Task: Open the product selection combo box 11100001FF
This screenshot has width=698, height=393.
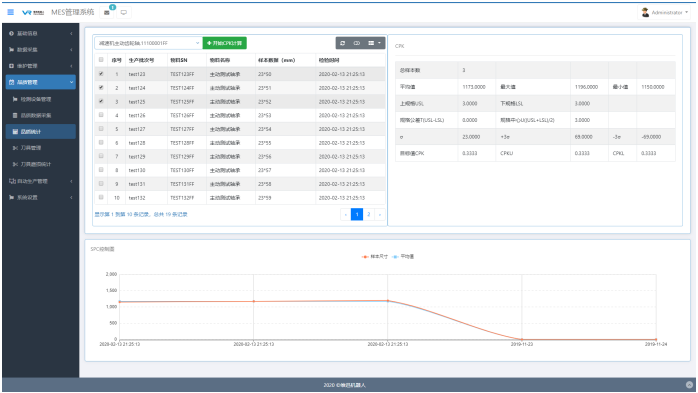Action: tap(148, 43)
